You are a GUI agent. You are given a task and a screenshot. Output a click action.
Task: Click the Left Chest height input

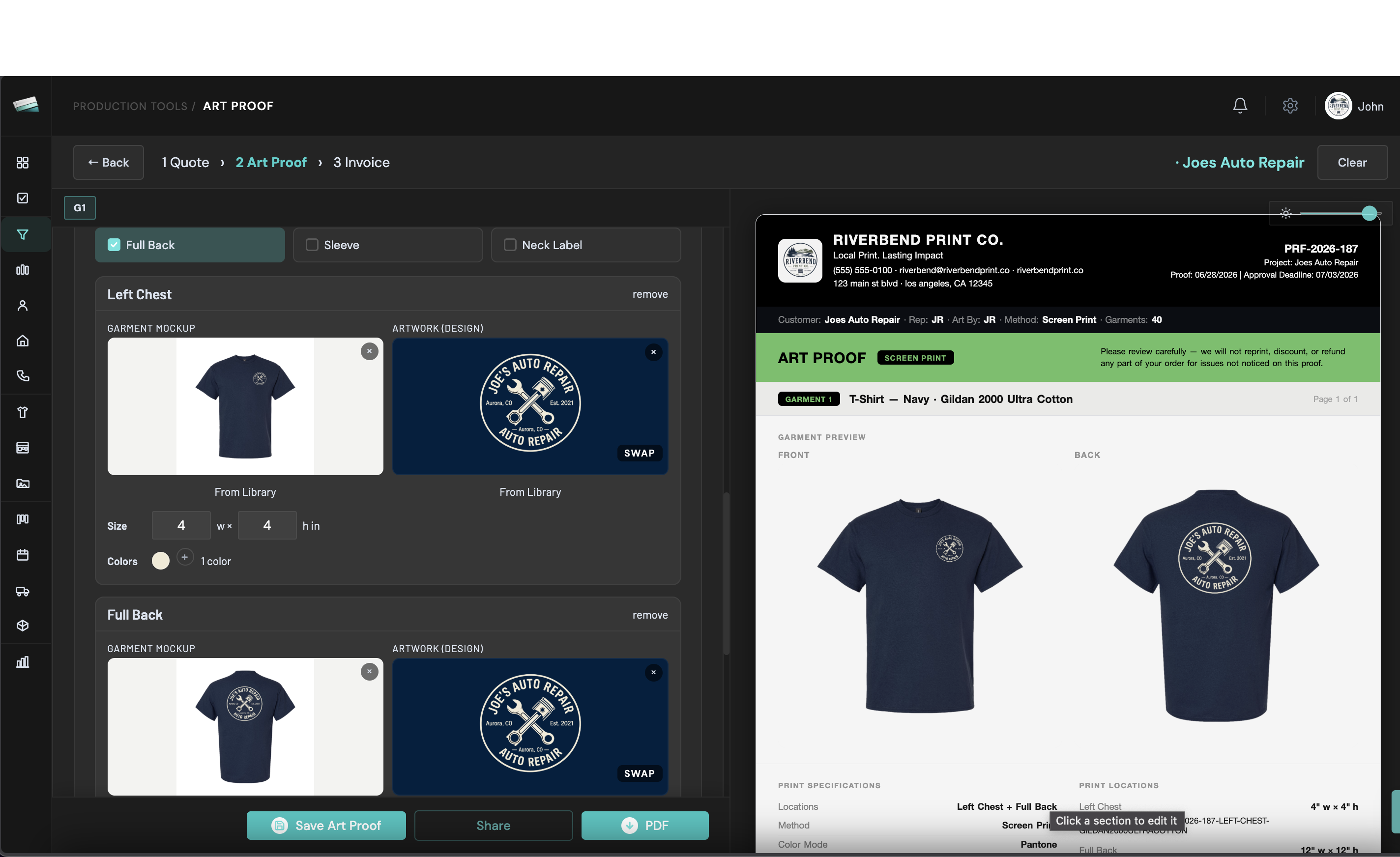pyautogui.click(x=267, y=525)
